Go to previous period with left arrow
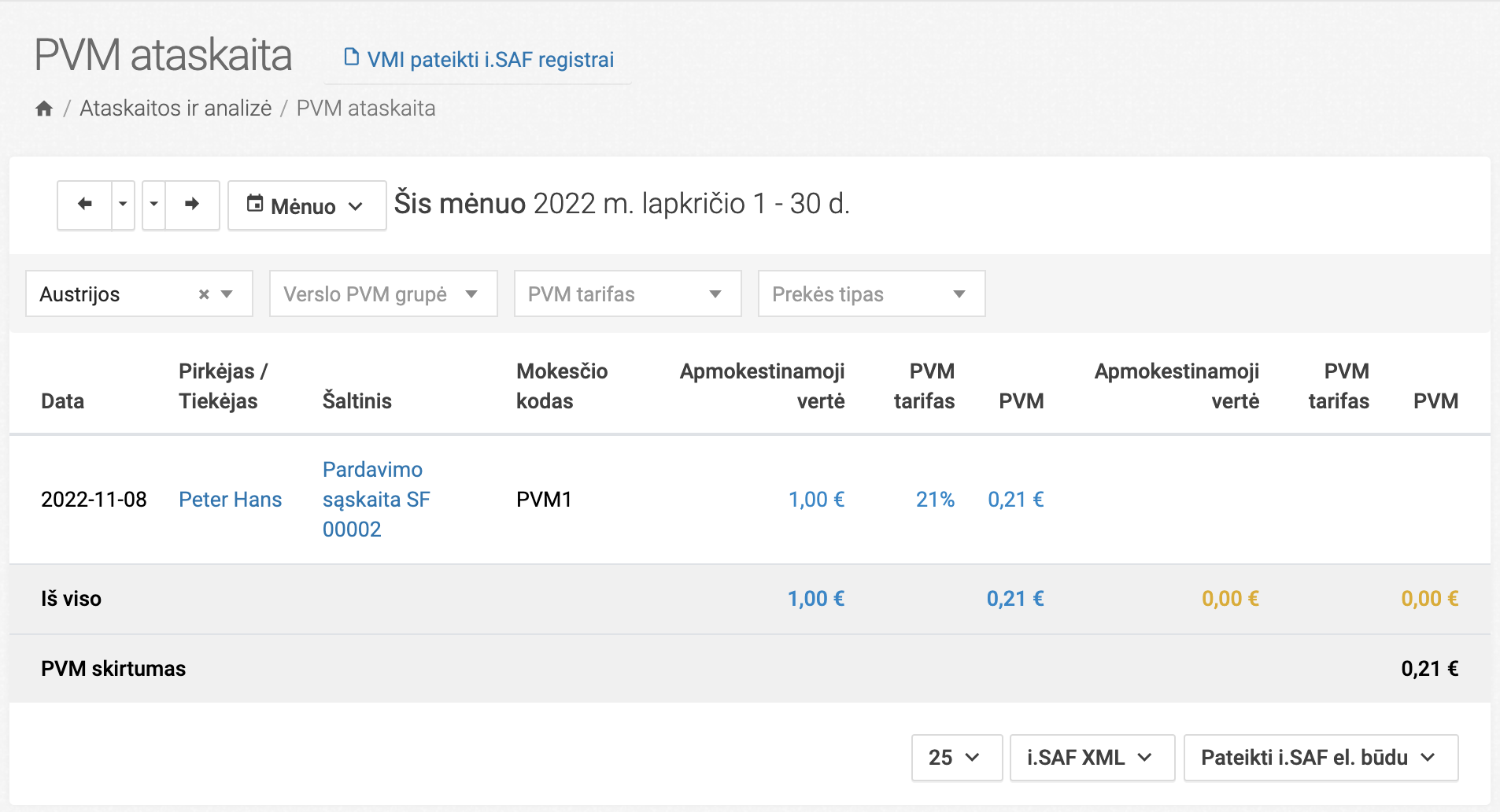The width and height of the screenshot is (1500, 812). coord(84,205)
